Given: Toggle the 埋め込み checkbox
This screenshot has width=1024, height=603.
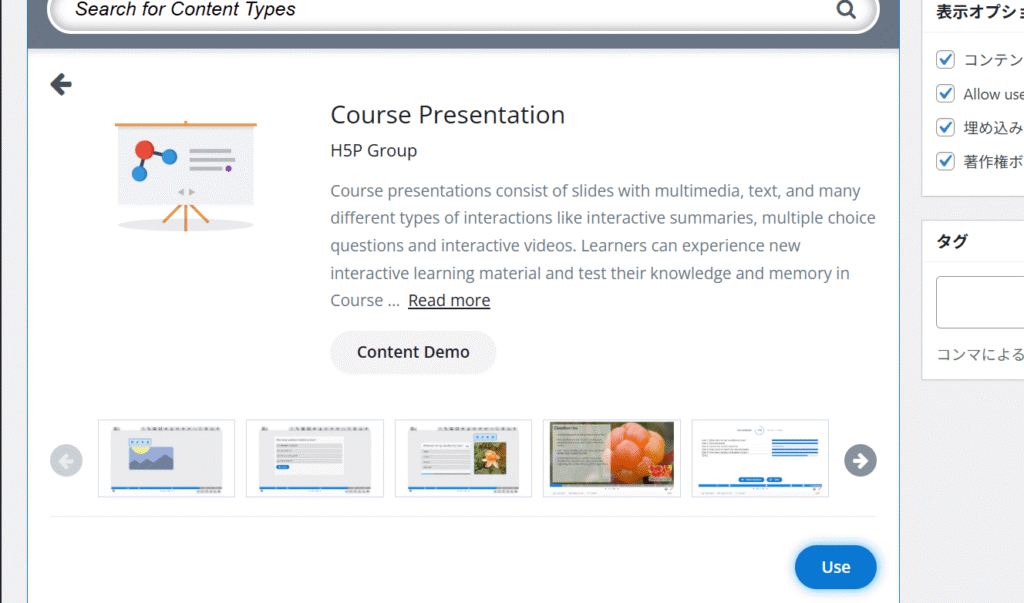Looking at the screenshot, I should 945,127.
